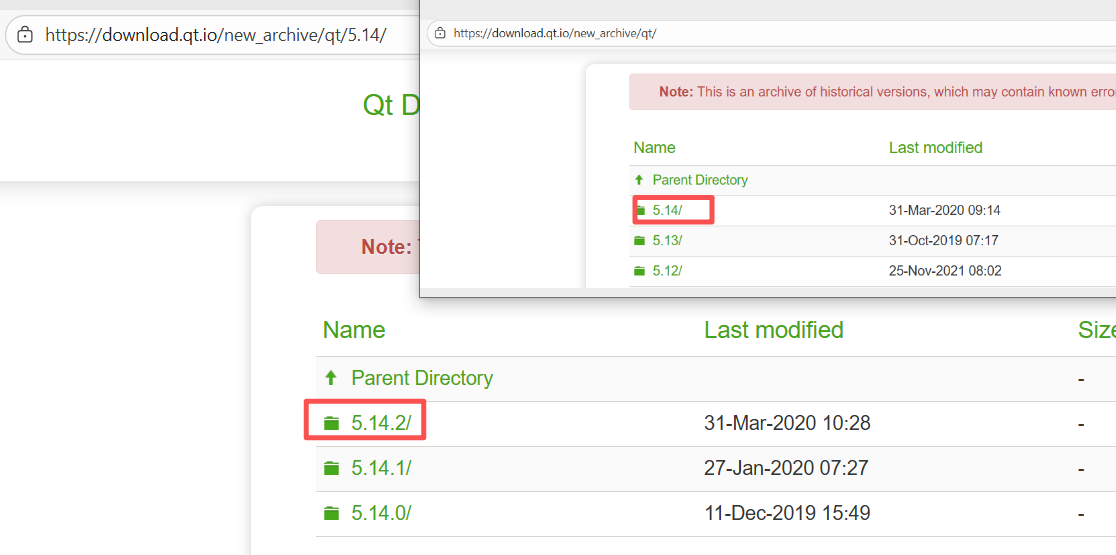The image size is (1116, 555).
Task: Sort by Last modified in 5.14 listing
Action: pos(774,329)
